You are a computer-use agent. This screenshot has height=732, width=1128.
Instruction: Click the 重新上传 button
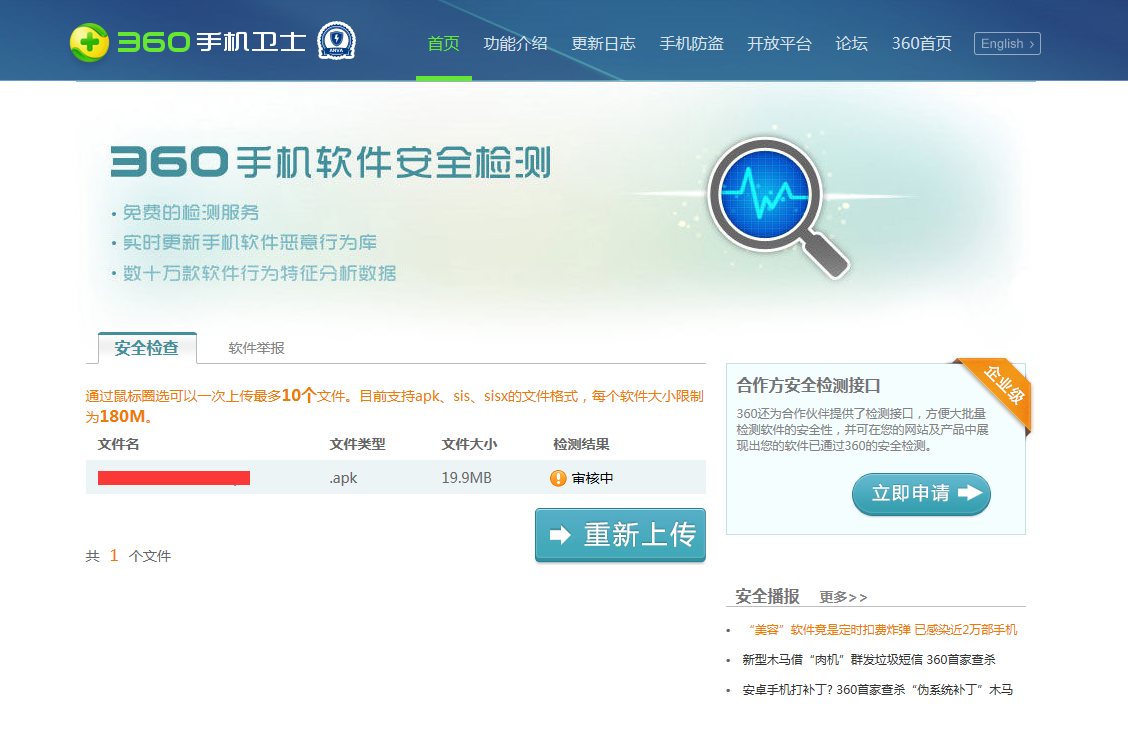point(620,535)
